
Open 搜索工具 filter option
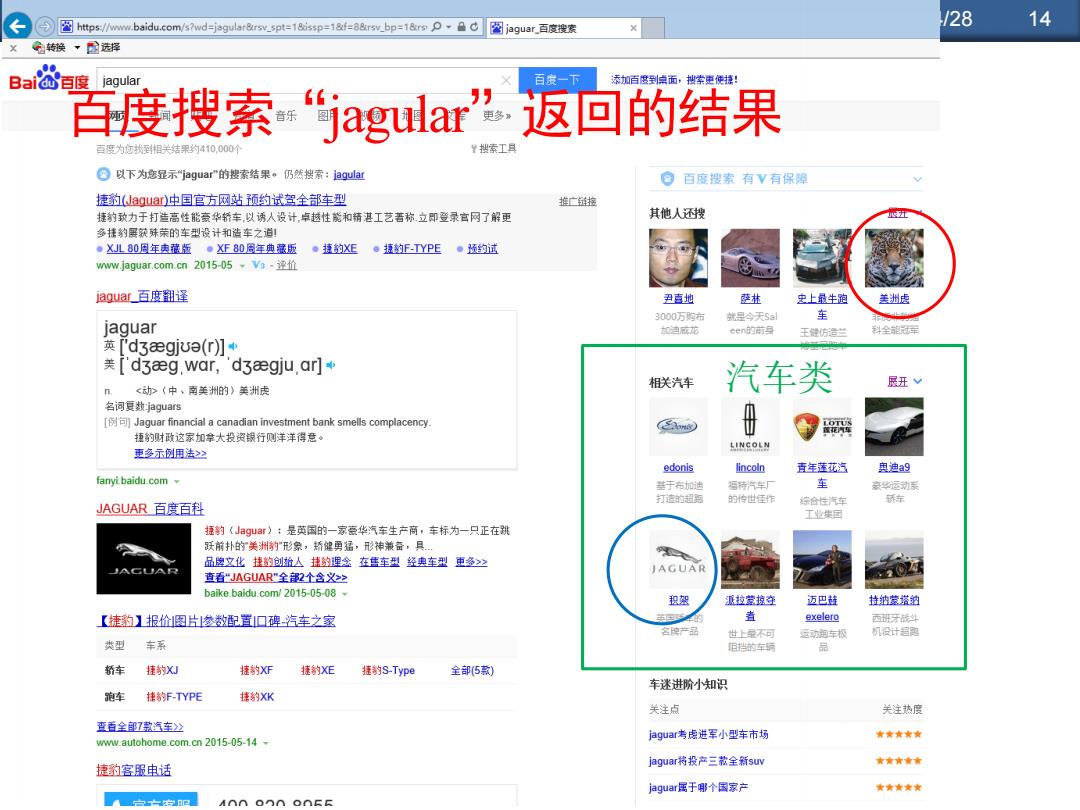[494, 149]
